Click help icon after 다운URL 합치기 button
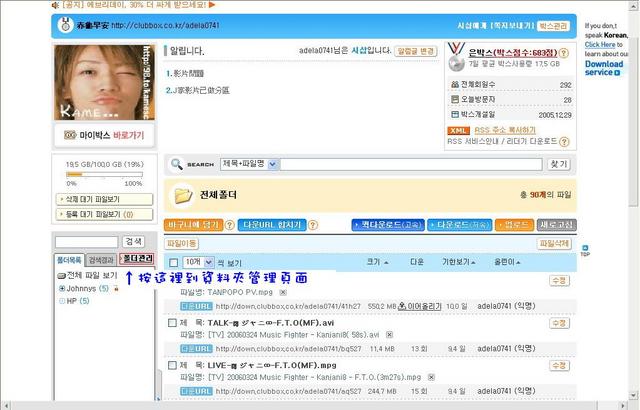The height and width of the screenshot is (410, 640). [x=313, y=225]
